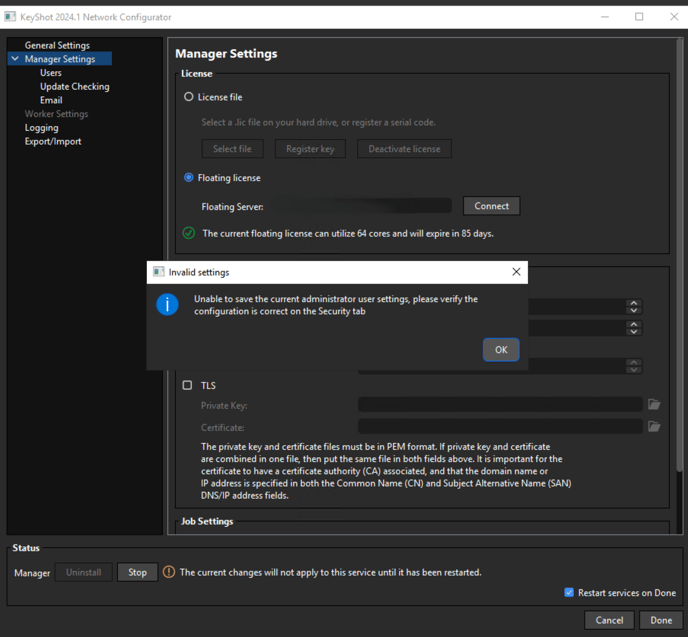This screenshot has width=688, height=637.
Task: Adjust the second spinner stepper below it
Action: (x=634, y=328)
